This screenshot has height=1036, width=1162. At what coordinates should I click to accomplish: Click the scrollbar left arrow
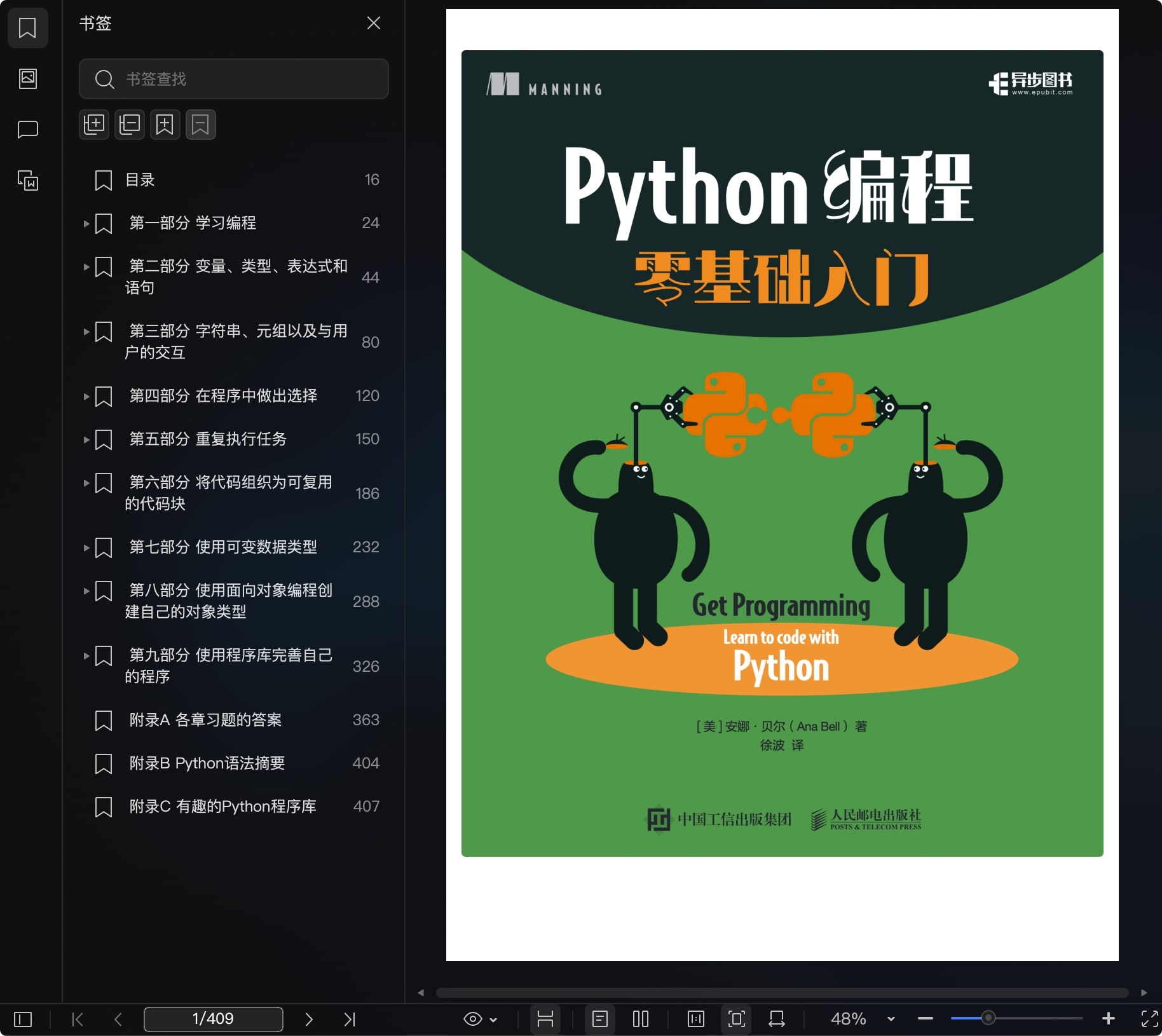point(420,993)
